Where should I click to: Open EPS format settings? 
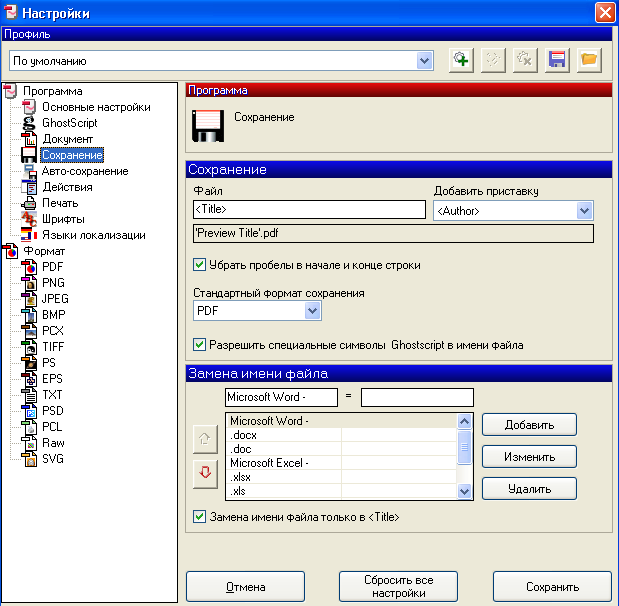52,379
